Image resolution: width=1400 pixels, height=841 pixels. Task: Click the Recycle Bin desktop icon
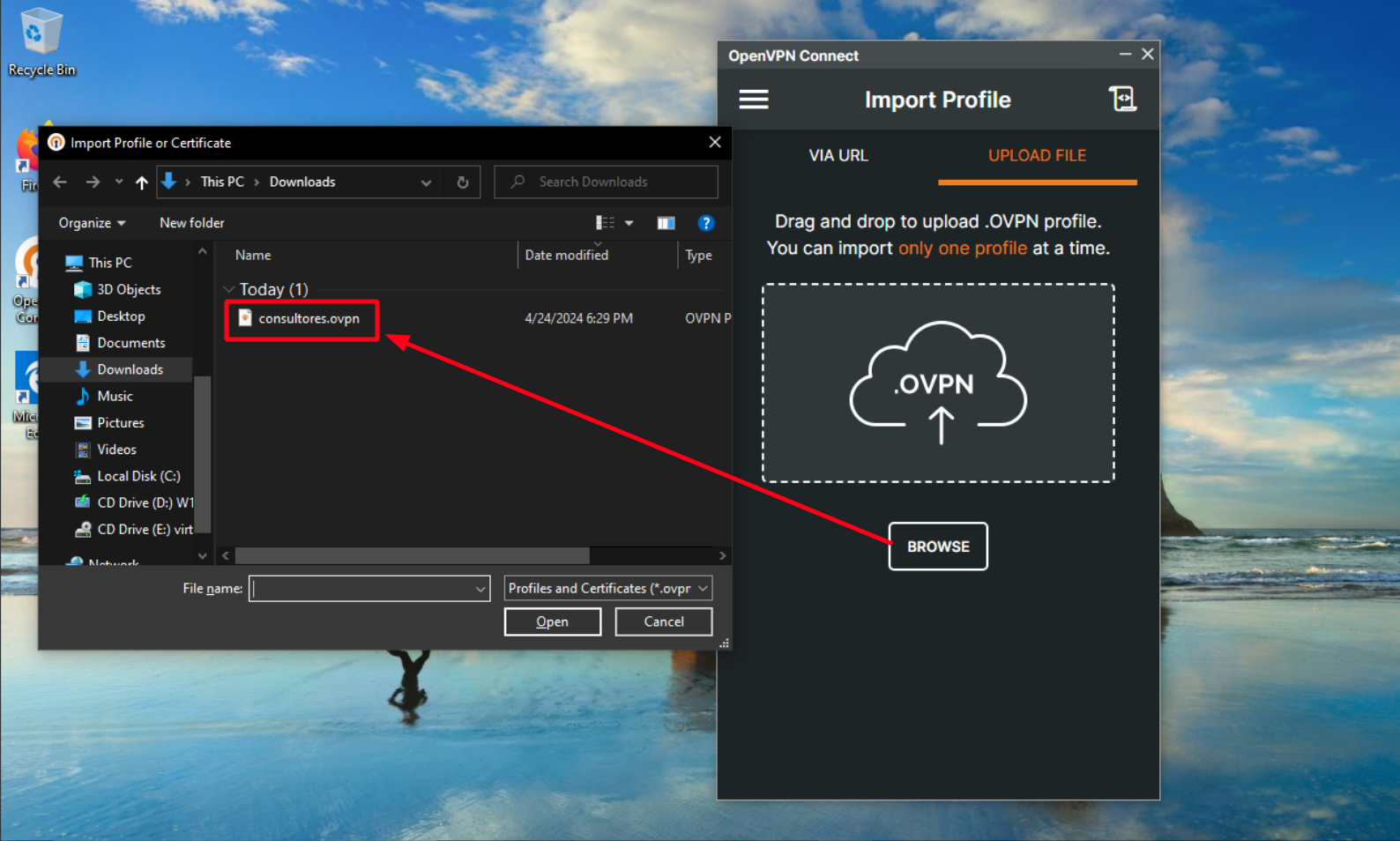(x=41, y=41)
